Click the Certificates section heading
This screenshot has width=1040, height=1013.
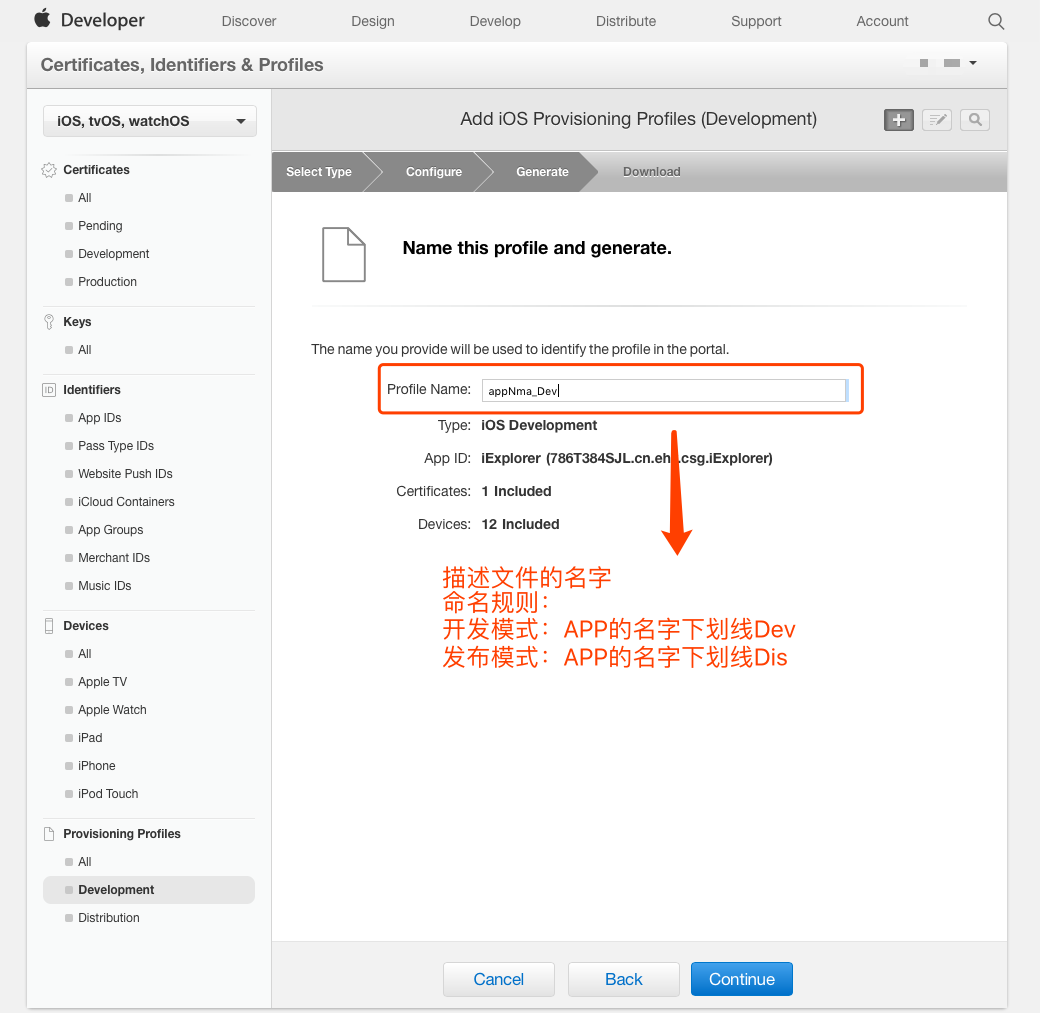[x=96, y=170]
